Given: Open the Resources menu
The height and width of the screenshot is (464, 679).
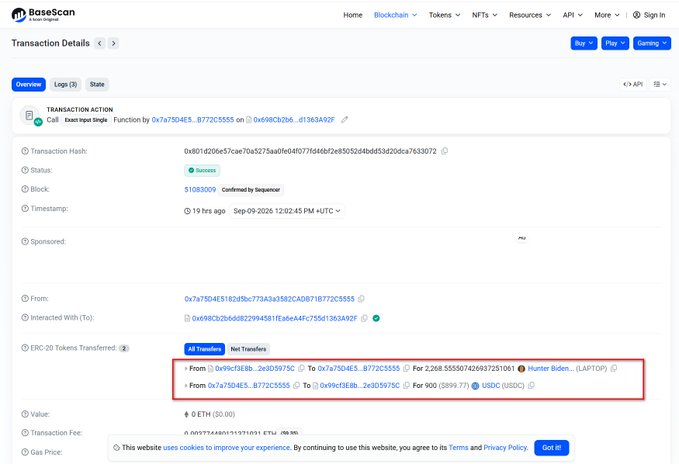Looking at the screenshot, I should coord(530,15).
